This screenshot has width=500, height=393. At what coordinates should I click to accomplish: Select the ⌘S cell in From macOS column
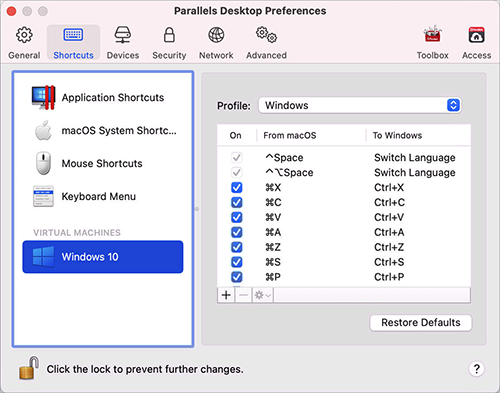[273, 262]
